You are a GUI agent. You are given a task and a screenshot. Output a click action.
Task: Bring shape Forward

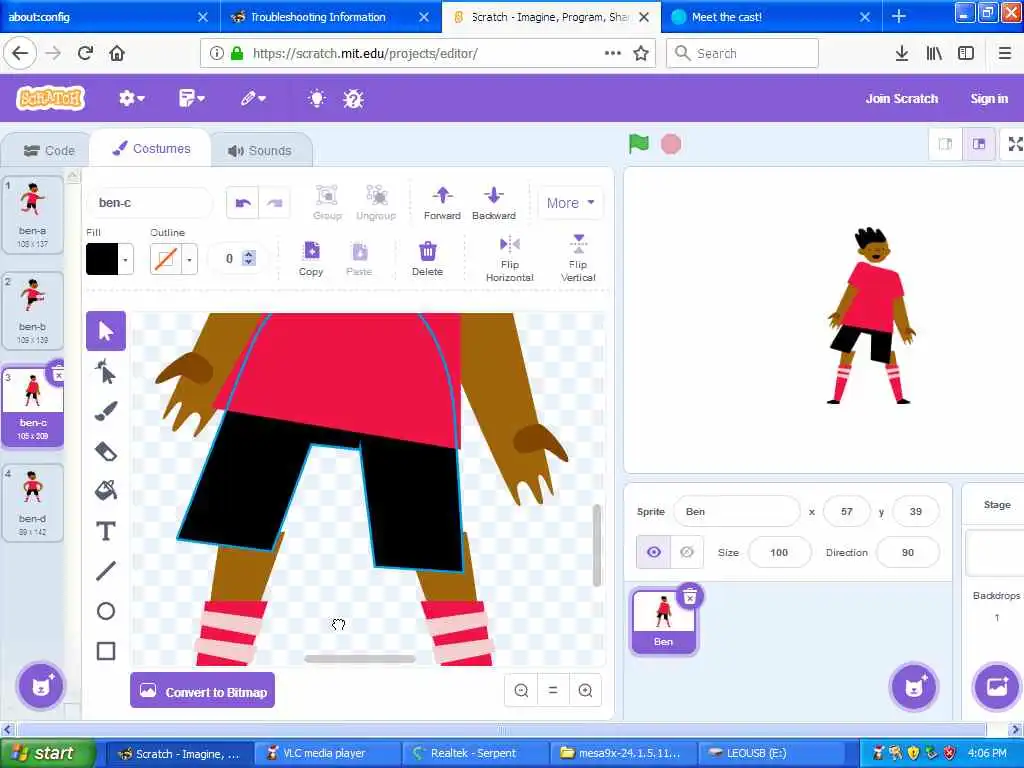pyautogui.click(x=442, y=202)
